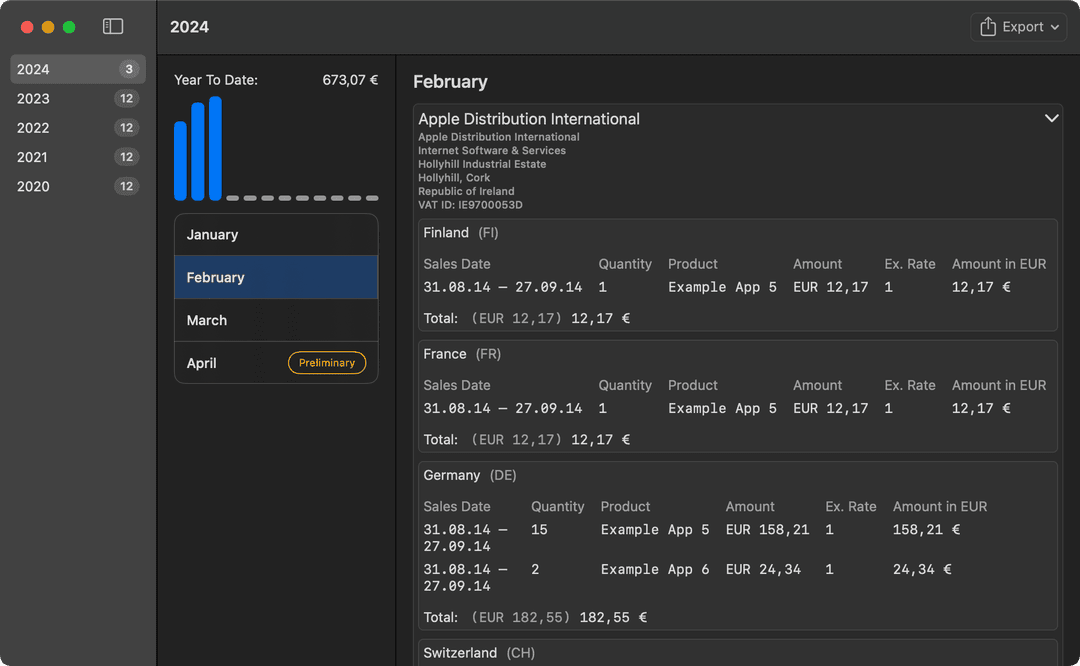Image resolution: width=1080 pixels, height=666 pixels.
Task: Open the March month report
Action: [x=276, y=320]
